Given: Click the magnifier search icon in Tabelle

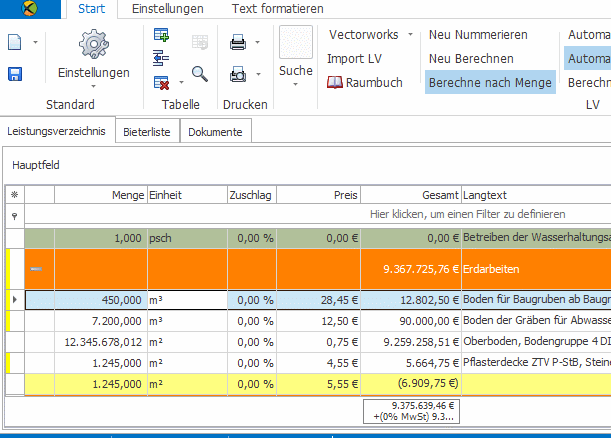Looking at the screenshot, I should pyautogui.click(x=200, y=74).
